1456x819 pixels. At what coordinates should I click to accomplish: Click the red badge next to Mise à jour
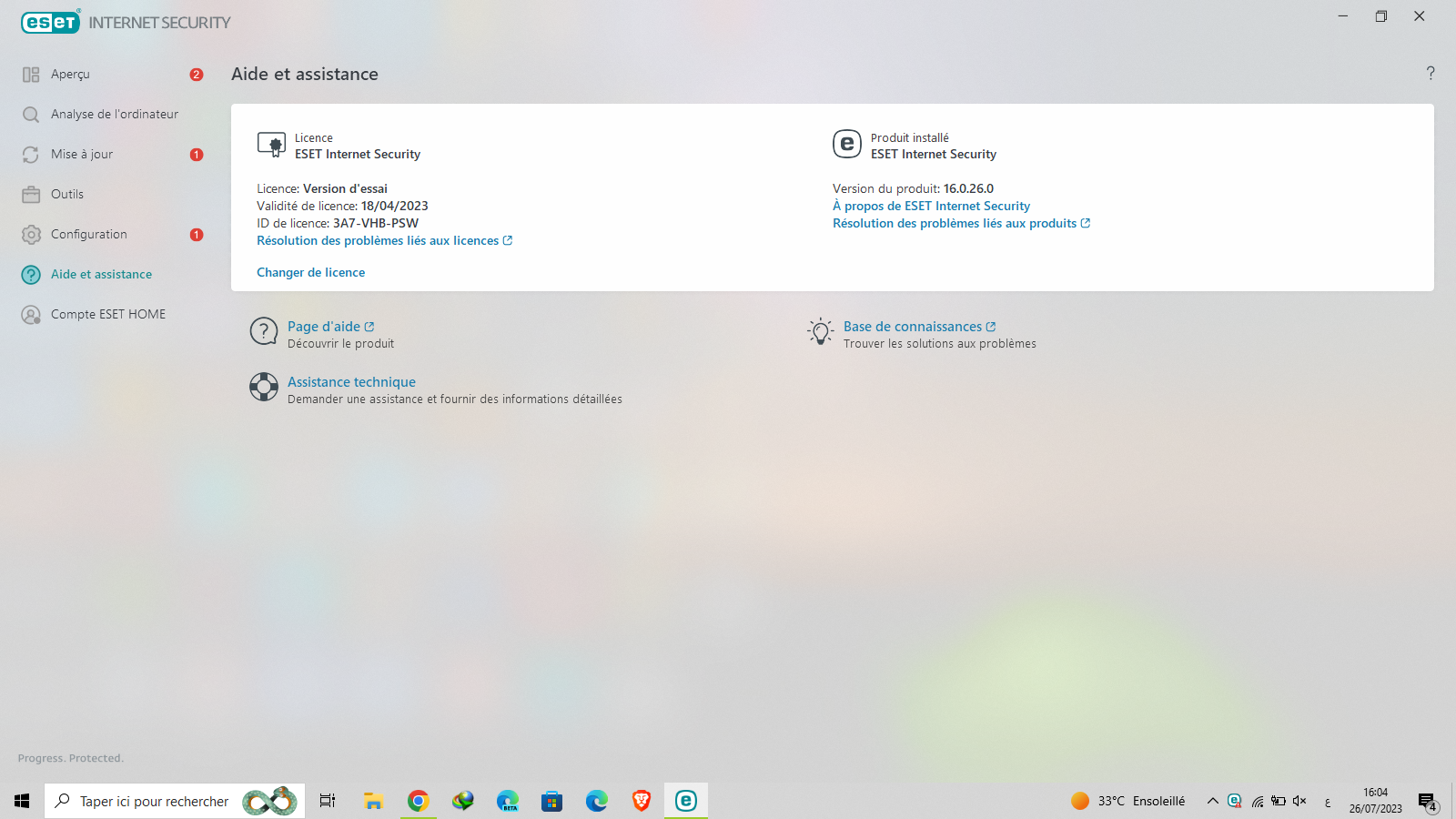[x=197, y=155]
